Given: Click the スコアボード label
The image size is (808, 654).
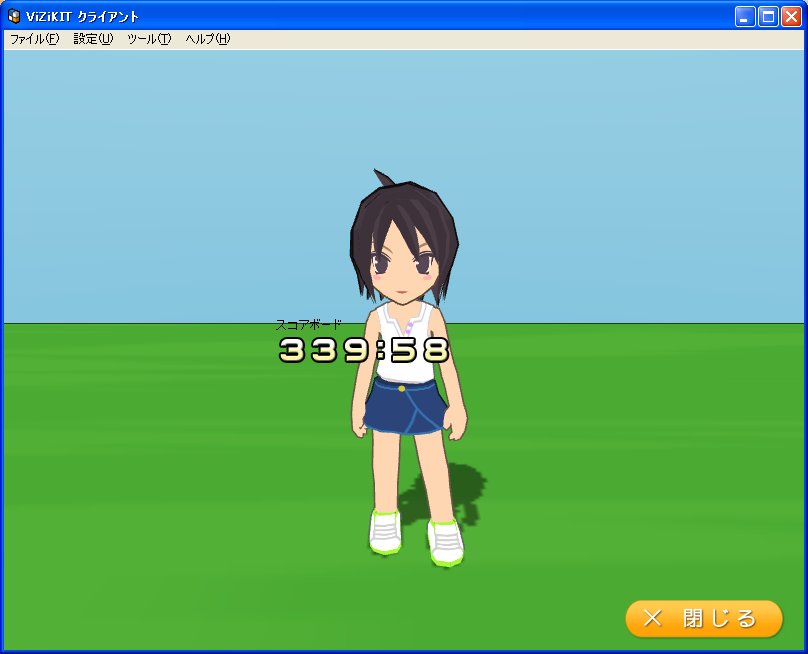Looking at the screenshot, I should point(308,325).
